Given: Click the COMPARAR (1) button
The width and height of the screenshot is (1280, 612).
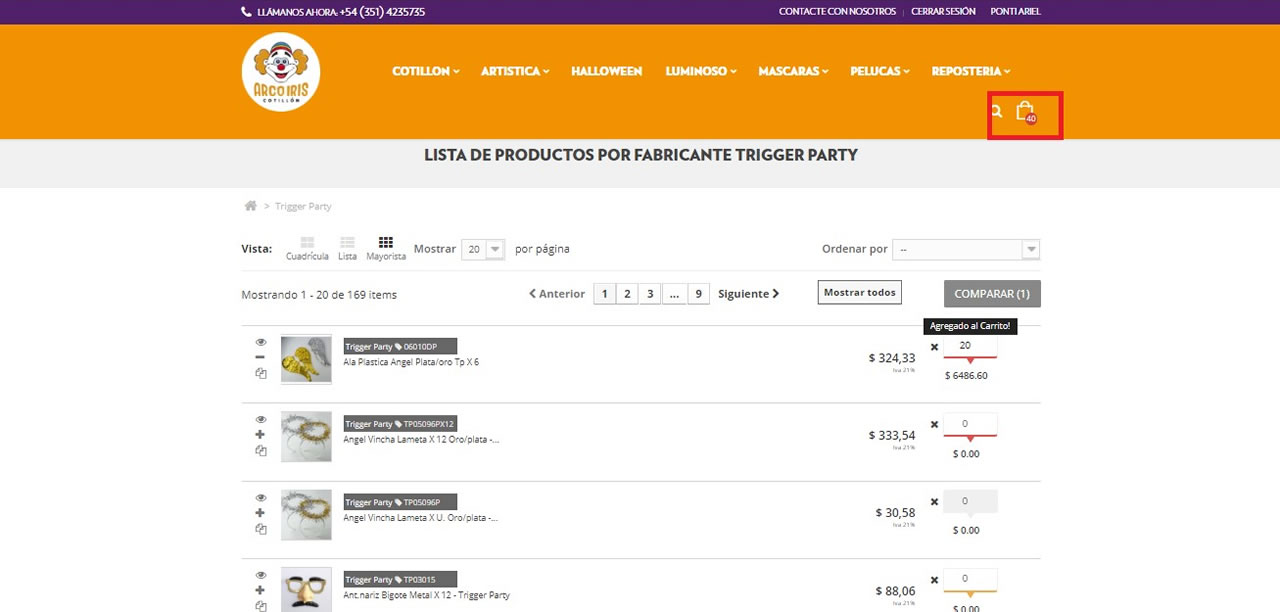Looking at the screenshot, I should pyautogui.click(x=992, y=294).
